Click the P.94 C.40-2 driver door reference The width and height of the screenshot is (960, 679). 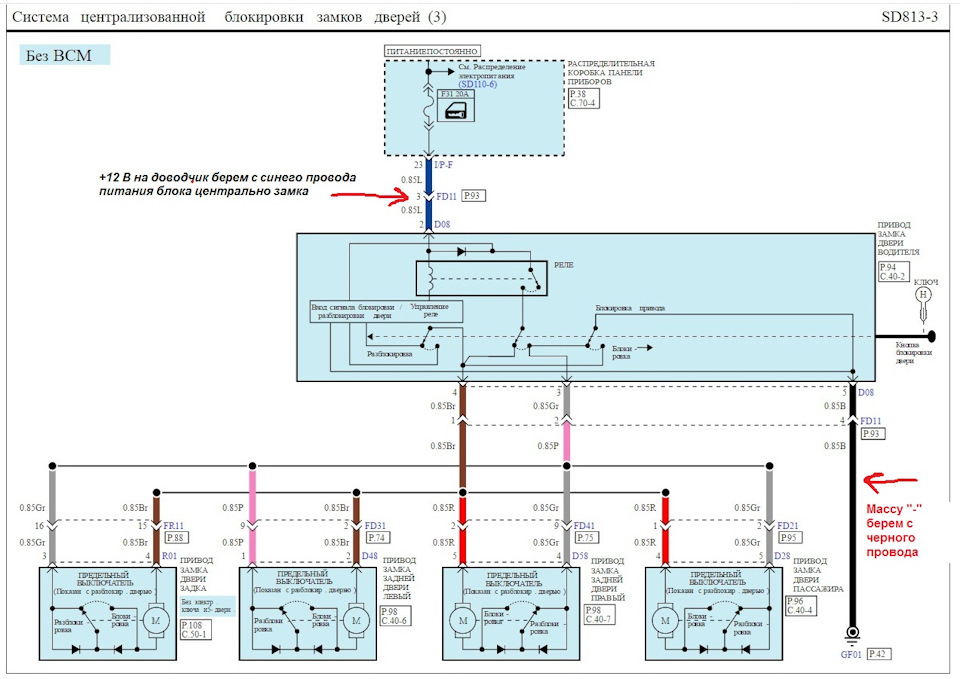[893, 272]
